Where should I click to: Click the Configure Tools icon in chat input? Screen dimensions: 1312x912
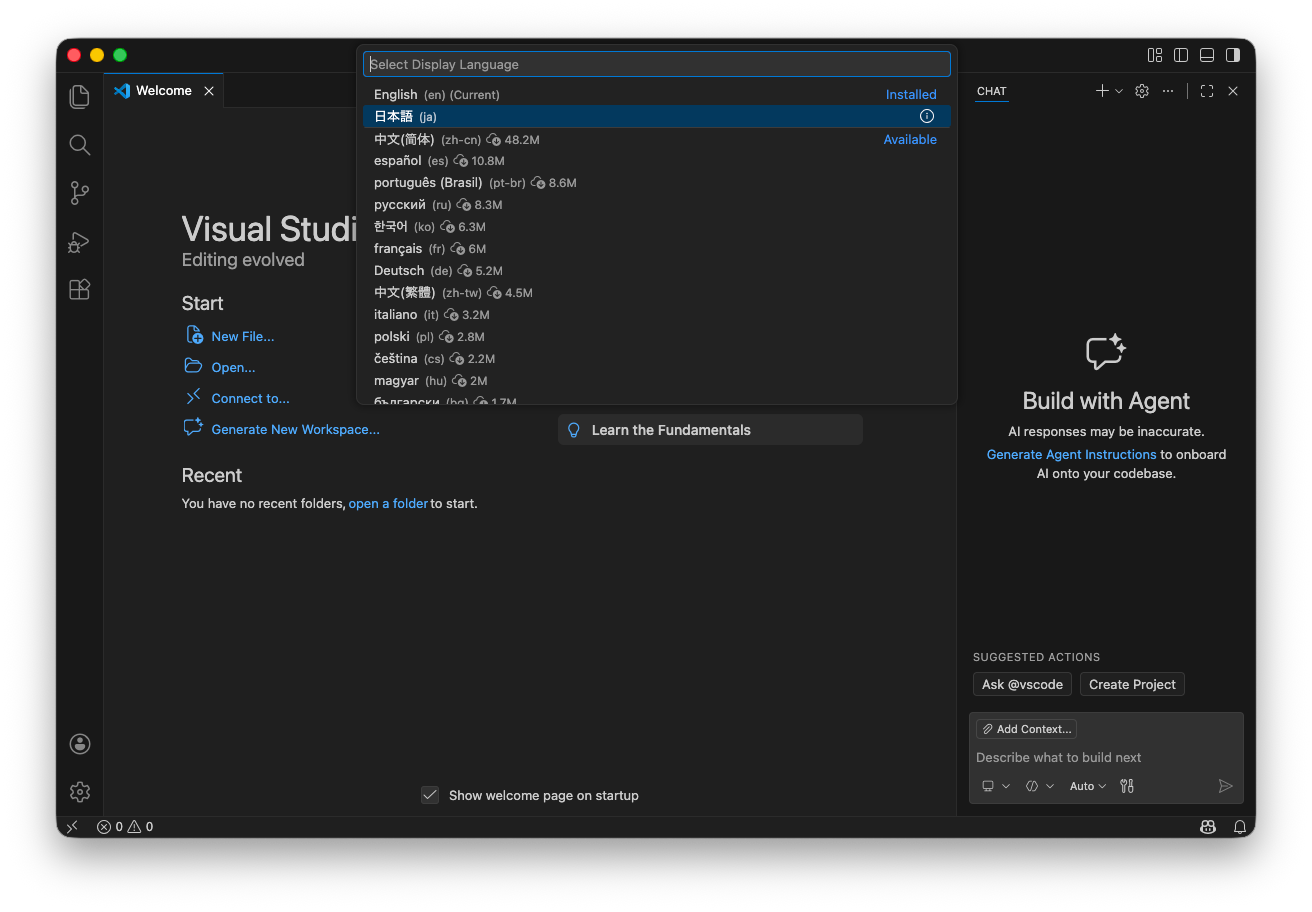point(1127,786)
